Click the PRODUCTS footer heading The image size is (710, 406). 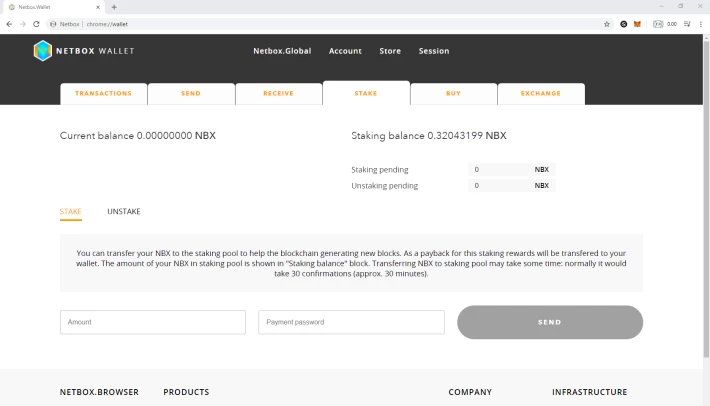[186, 392]
